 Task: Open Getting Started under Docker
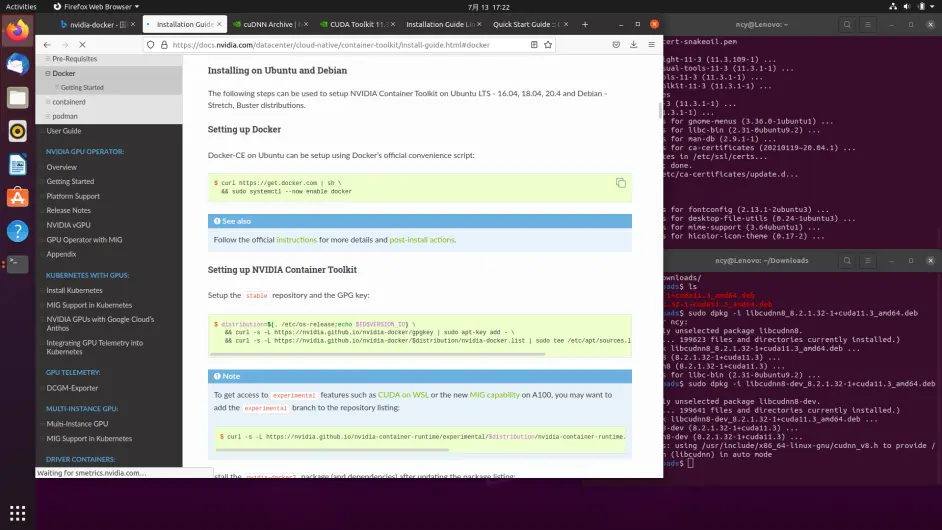(82, 88)
